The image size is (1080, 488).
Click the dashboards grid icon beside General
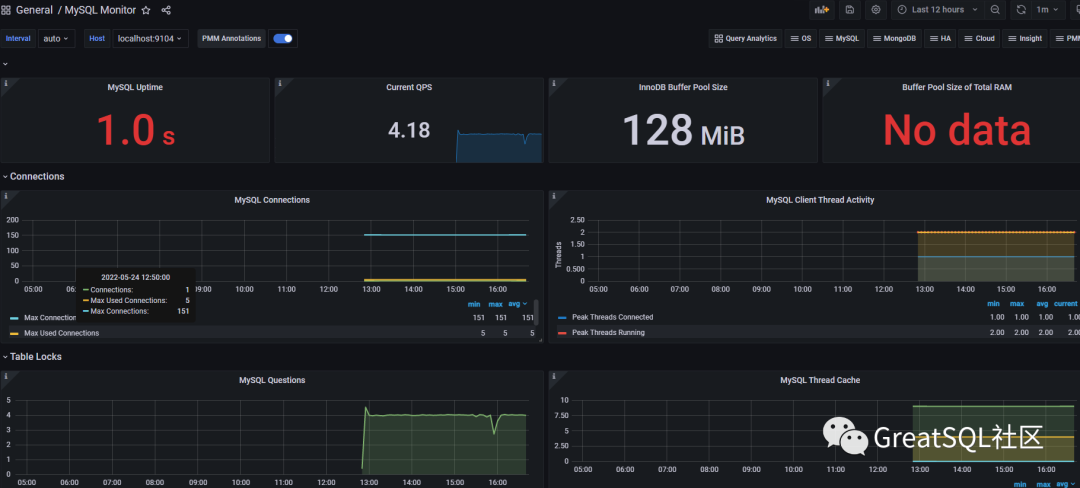(x=6, y=10)
